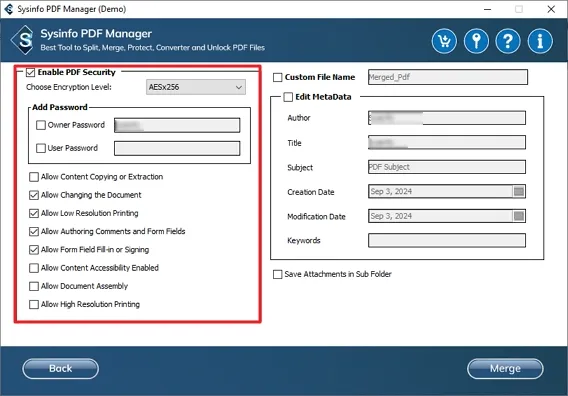568x396 pixels.
Task: Check Save Attachments in Sub Folder
Action: tap(277, 274)
